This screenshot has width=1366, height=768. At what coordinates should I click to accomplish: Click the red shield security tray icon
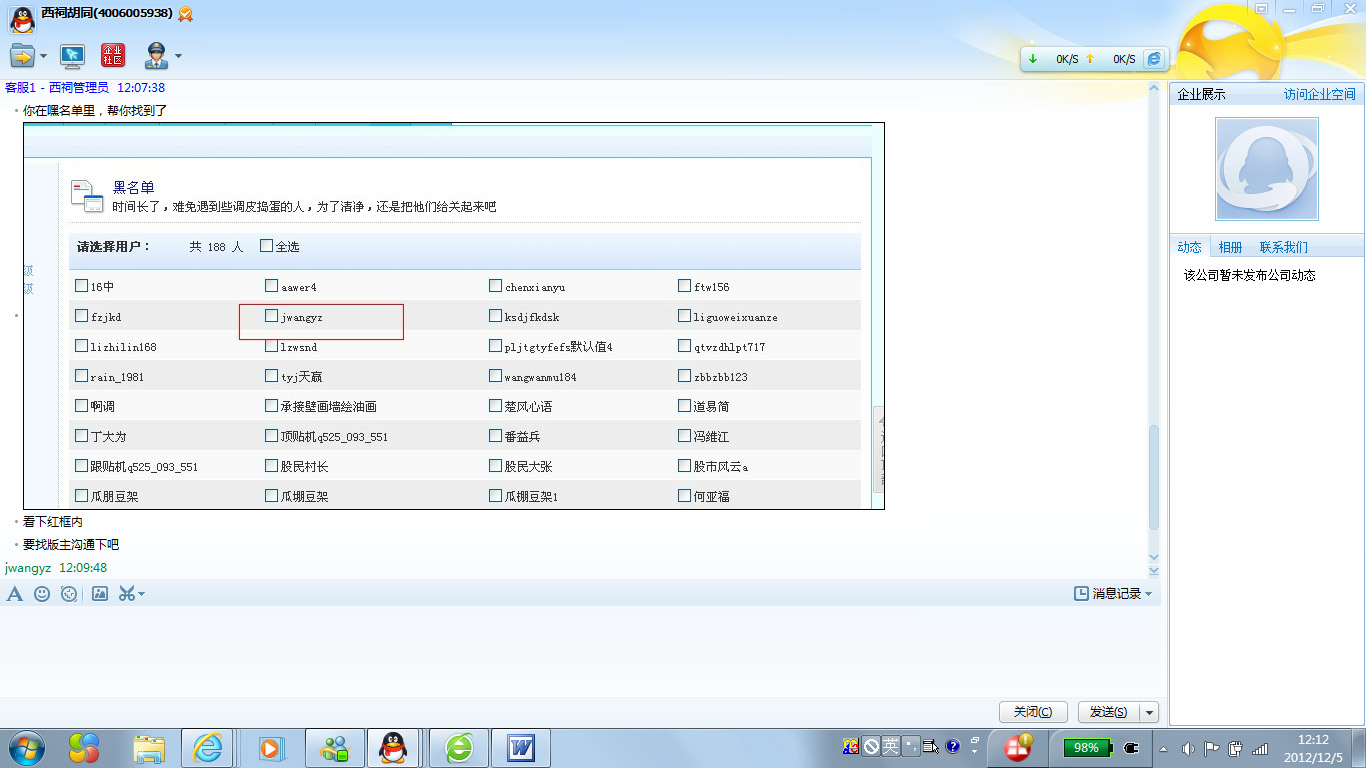[x=1018, y=746]
